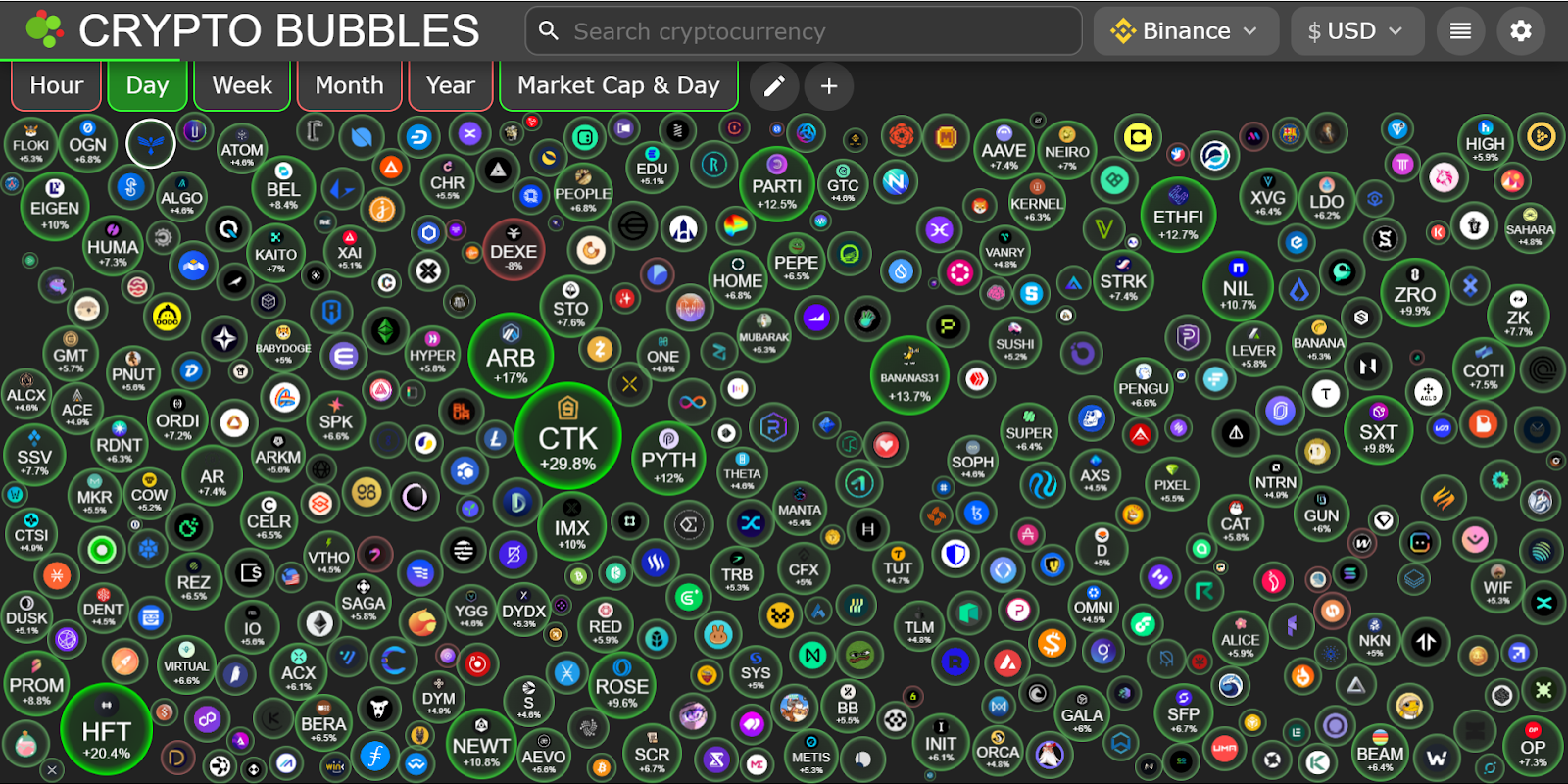Image resolution: width=1568 pixels, height=784 pixels.
Task: Switch to Market Cap & Day tab
Action: coord(618,85)
